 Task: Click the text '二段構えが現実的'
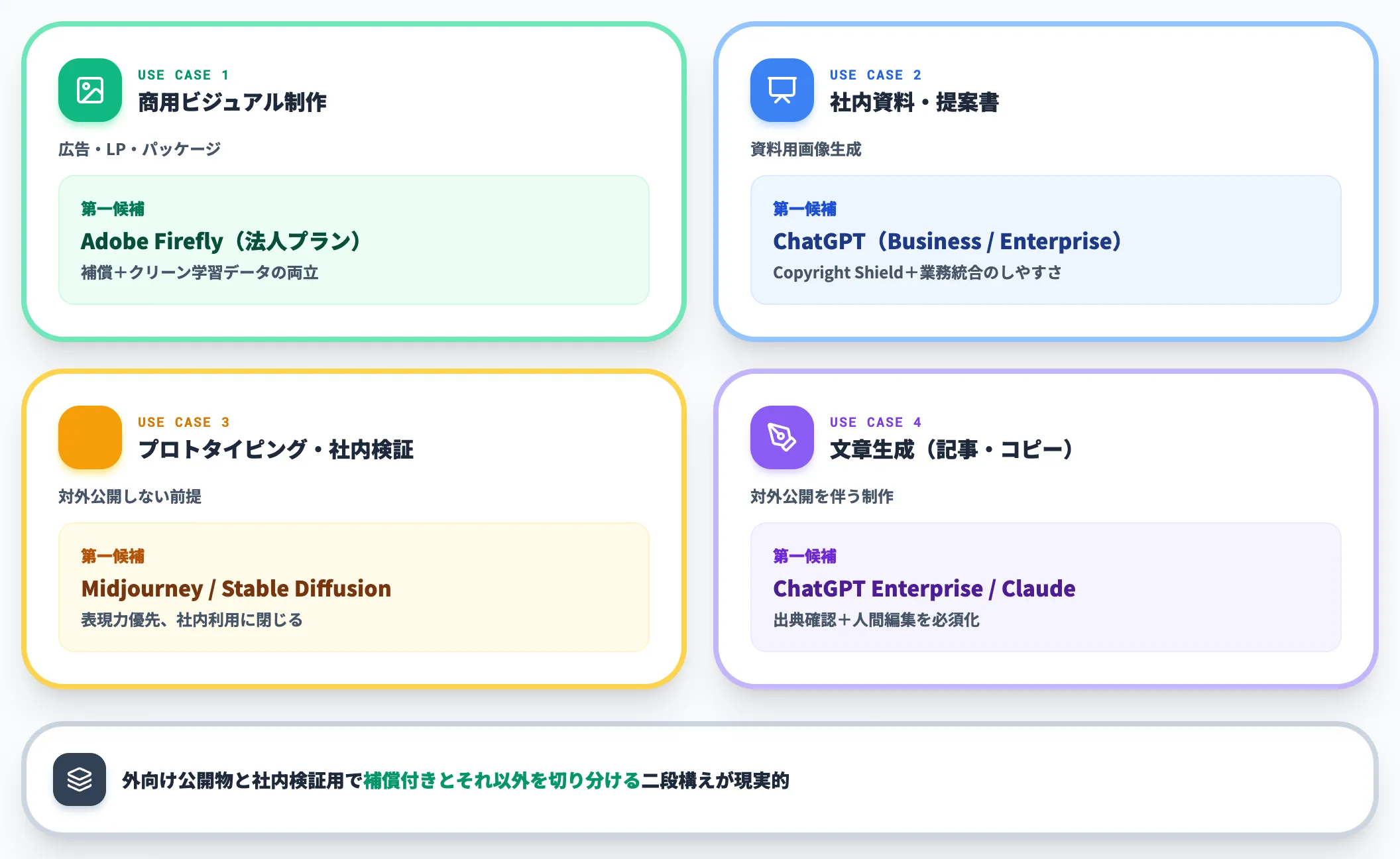715,780
